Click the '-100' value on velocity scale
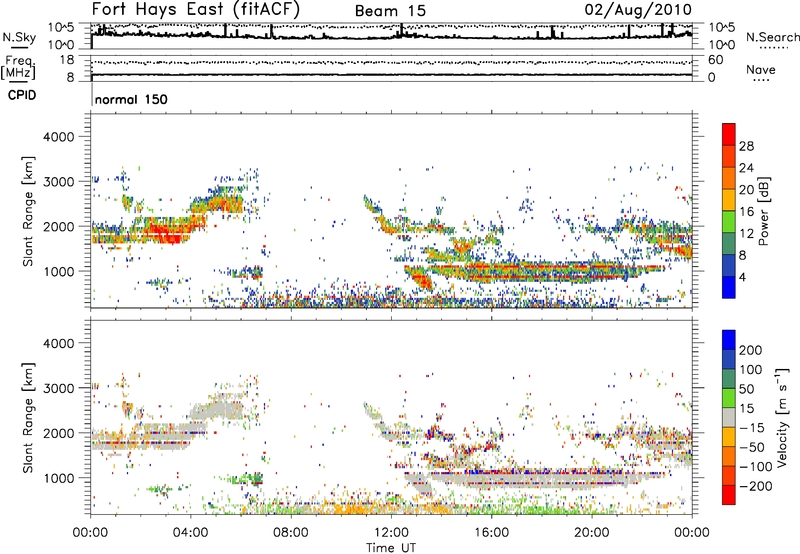 click(x=756, y=467)
